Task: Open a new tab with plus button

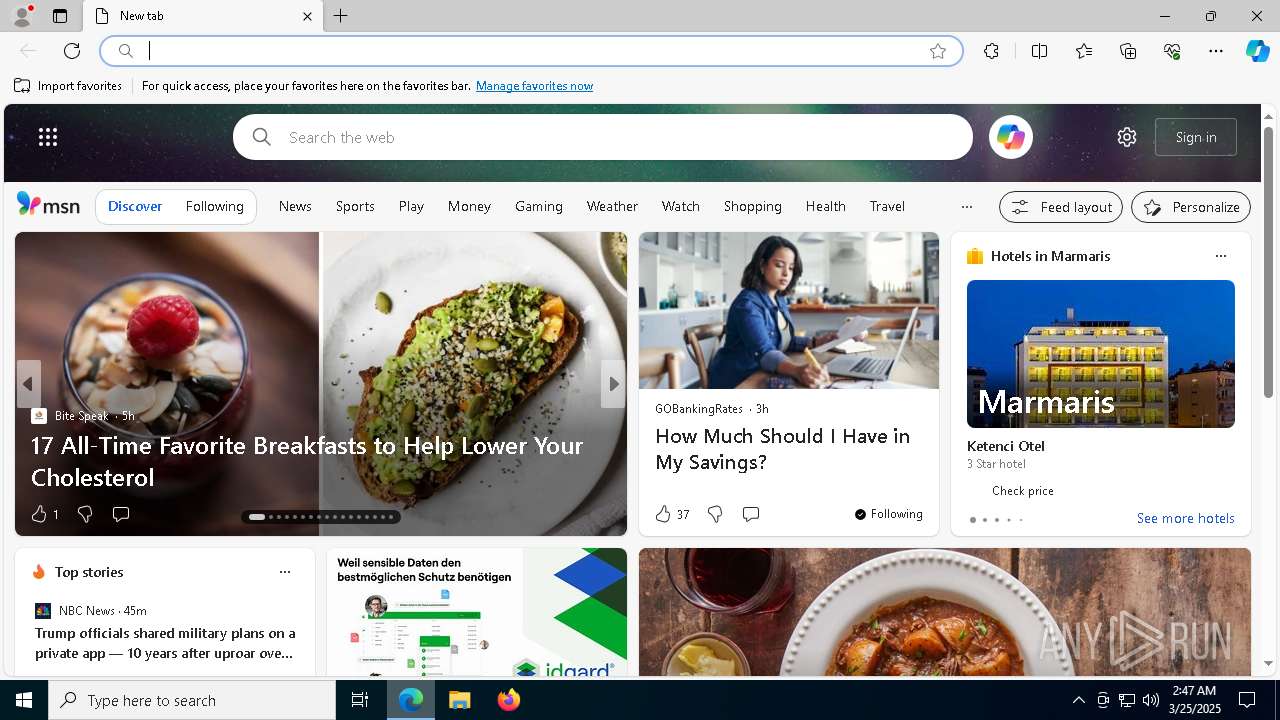Action: click(340, 16)
